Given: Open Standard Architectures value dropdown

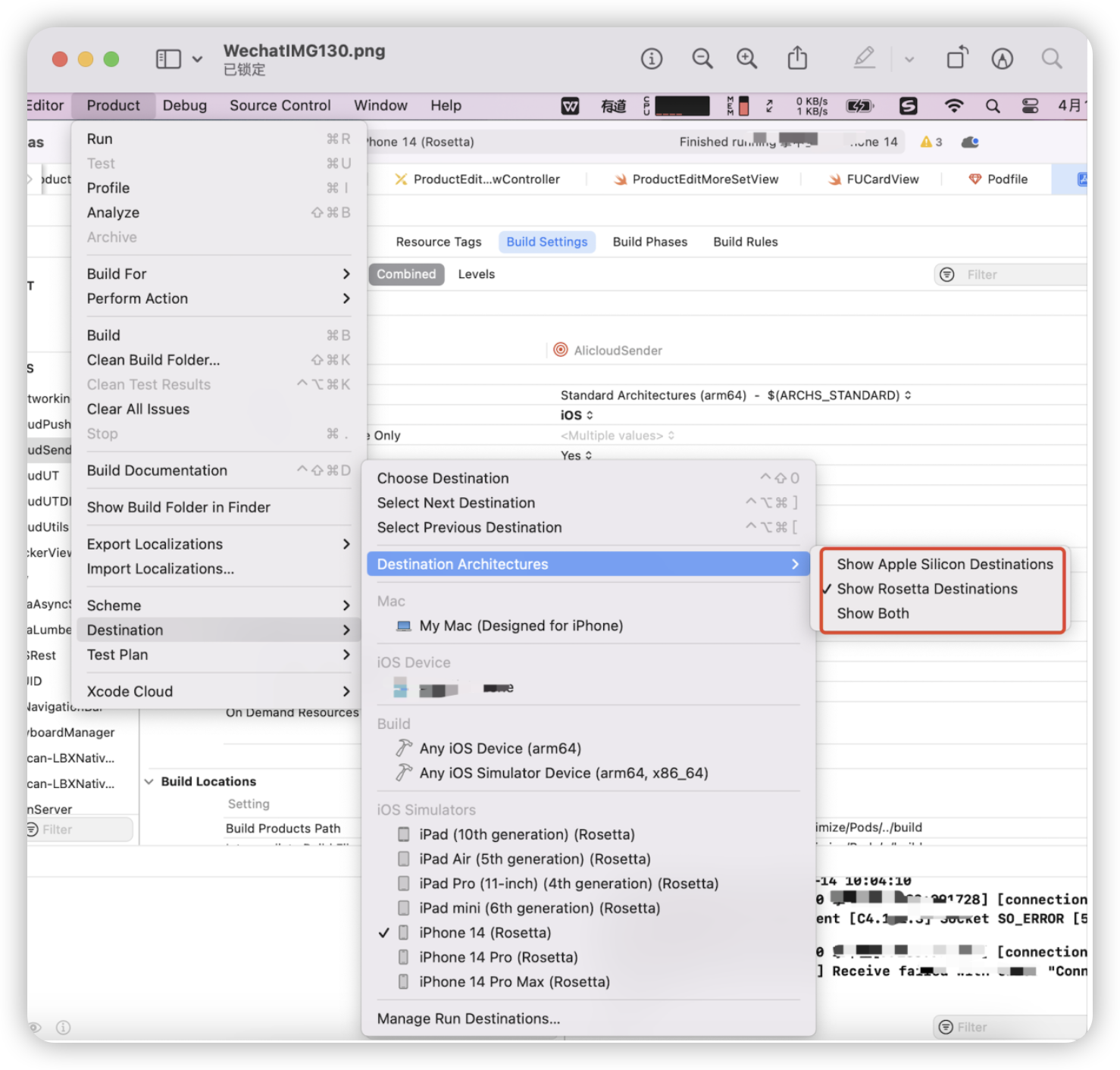Looking at the screenshot, I should click(735, 395).
